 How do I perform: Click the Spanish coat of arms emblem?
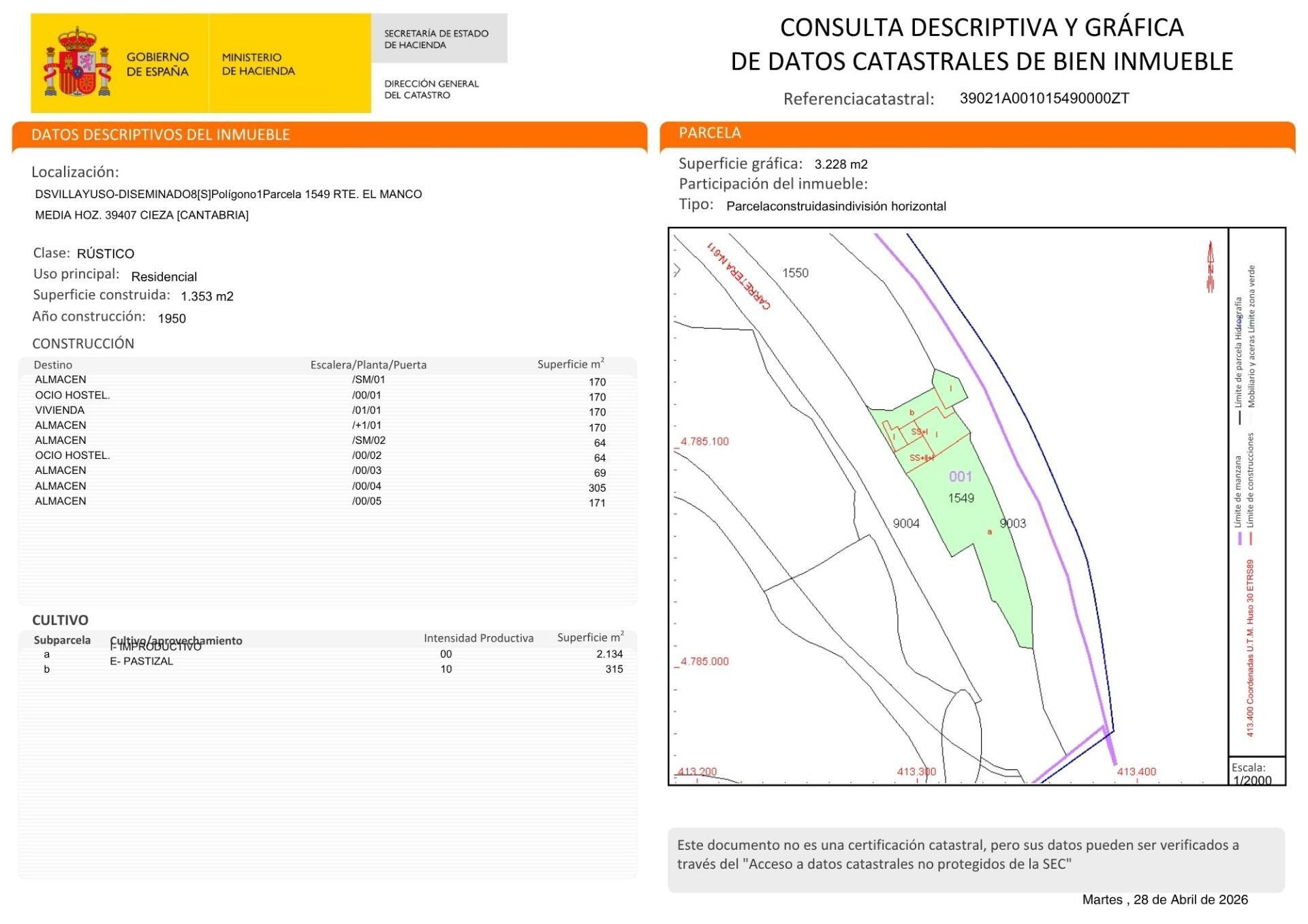[77, 62]
